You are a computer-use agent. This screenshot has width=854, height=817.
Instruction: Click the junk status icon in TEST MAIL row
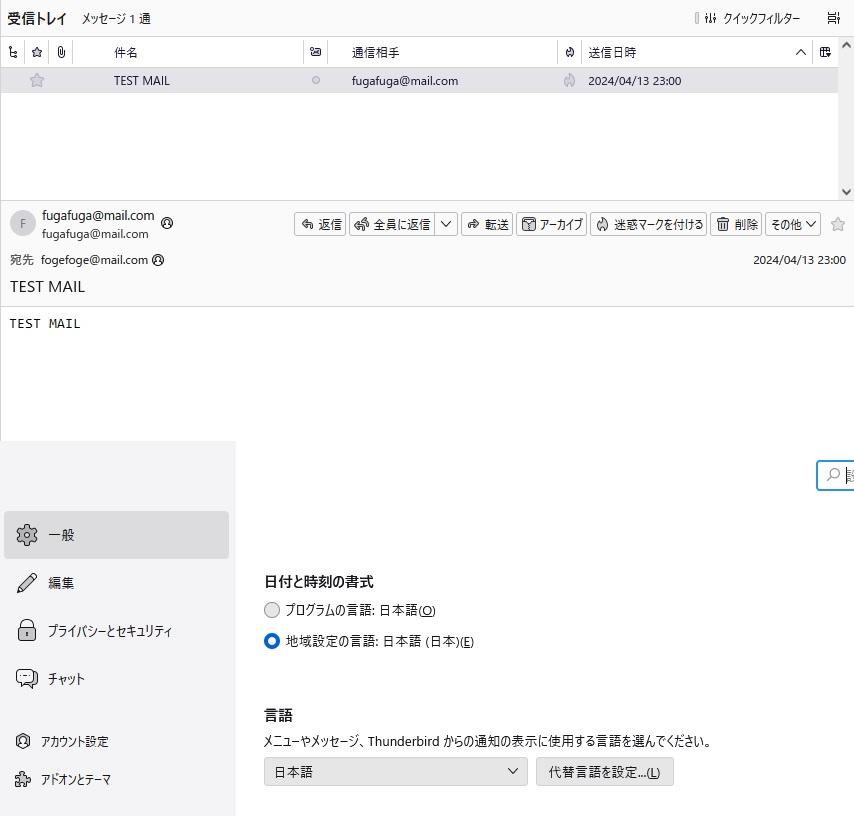[569, 81]
